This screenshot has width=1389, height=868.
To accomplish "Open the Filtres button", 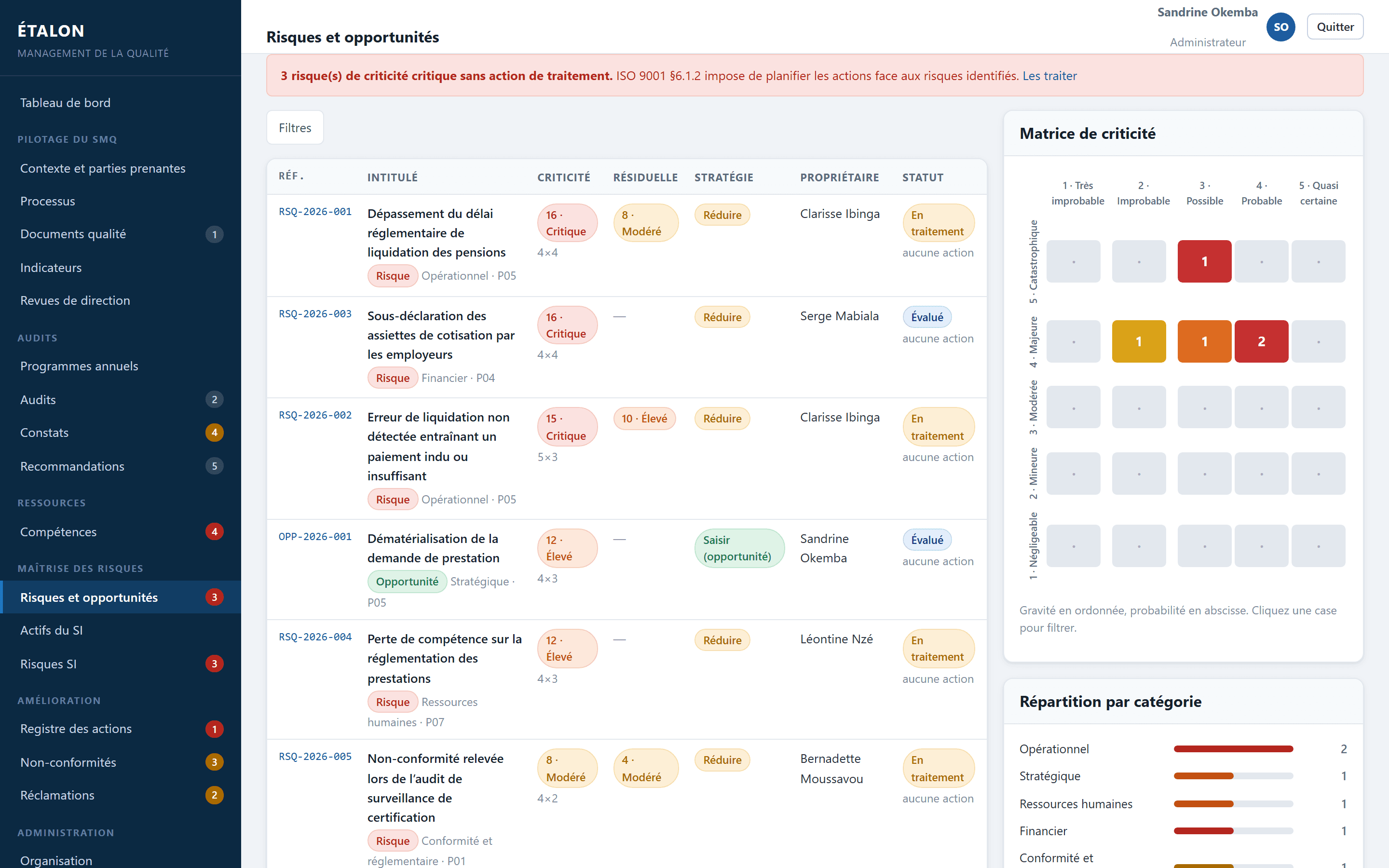I will click(295, 127).
